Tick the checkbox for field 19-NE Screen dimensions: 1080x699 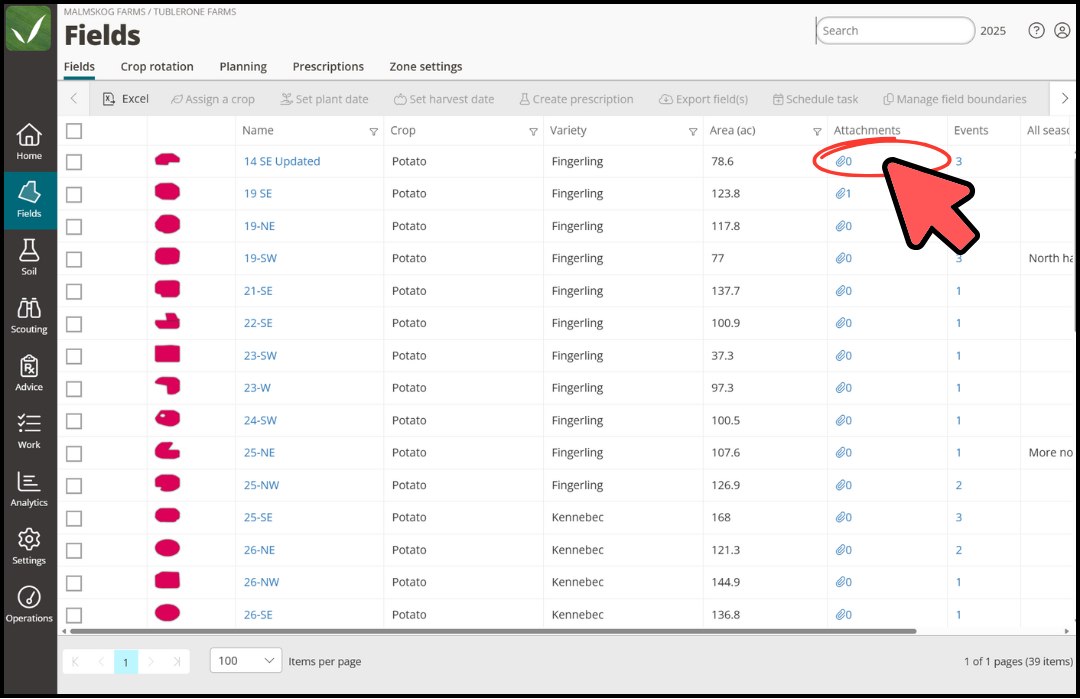tap(74, 227)
